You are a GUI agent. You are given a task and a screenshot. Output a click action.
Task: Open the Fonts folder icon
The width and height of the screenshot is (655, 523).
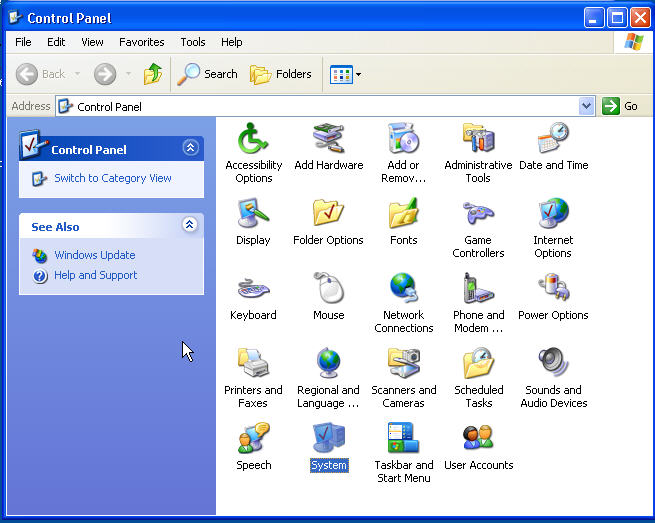tap(403, 213)
